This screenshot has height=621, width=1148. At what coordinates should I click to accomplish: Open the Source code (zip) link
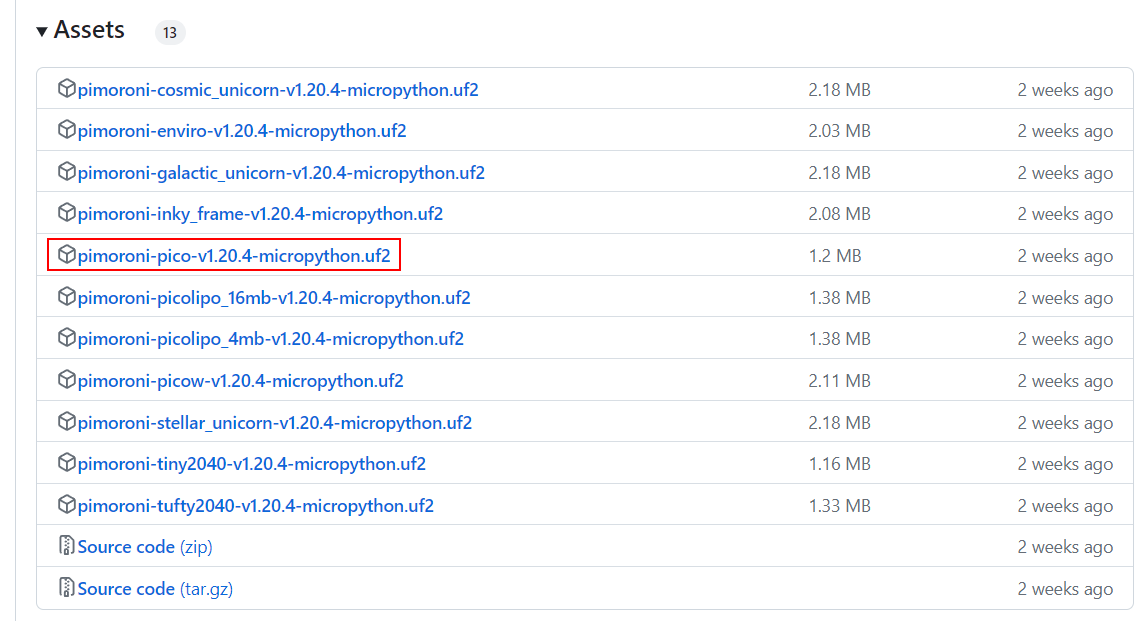tap(144, 547)
